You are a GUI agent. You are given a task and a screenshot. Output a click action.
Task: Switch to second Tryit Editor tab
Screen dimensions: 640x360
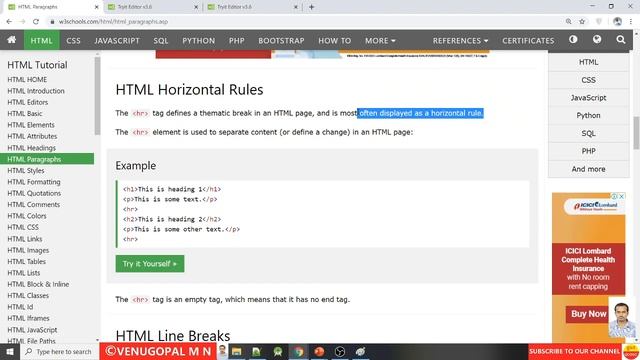click(x=251, y=7)
